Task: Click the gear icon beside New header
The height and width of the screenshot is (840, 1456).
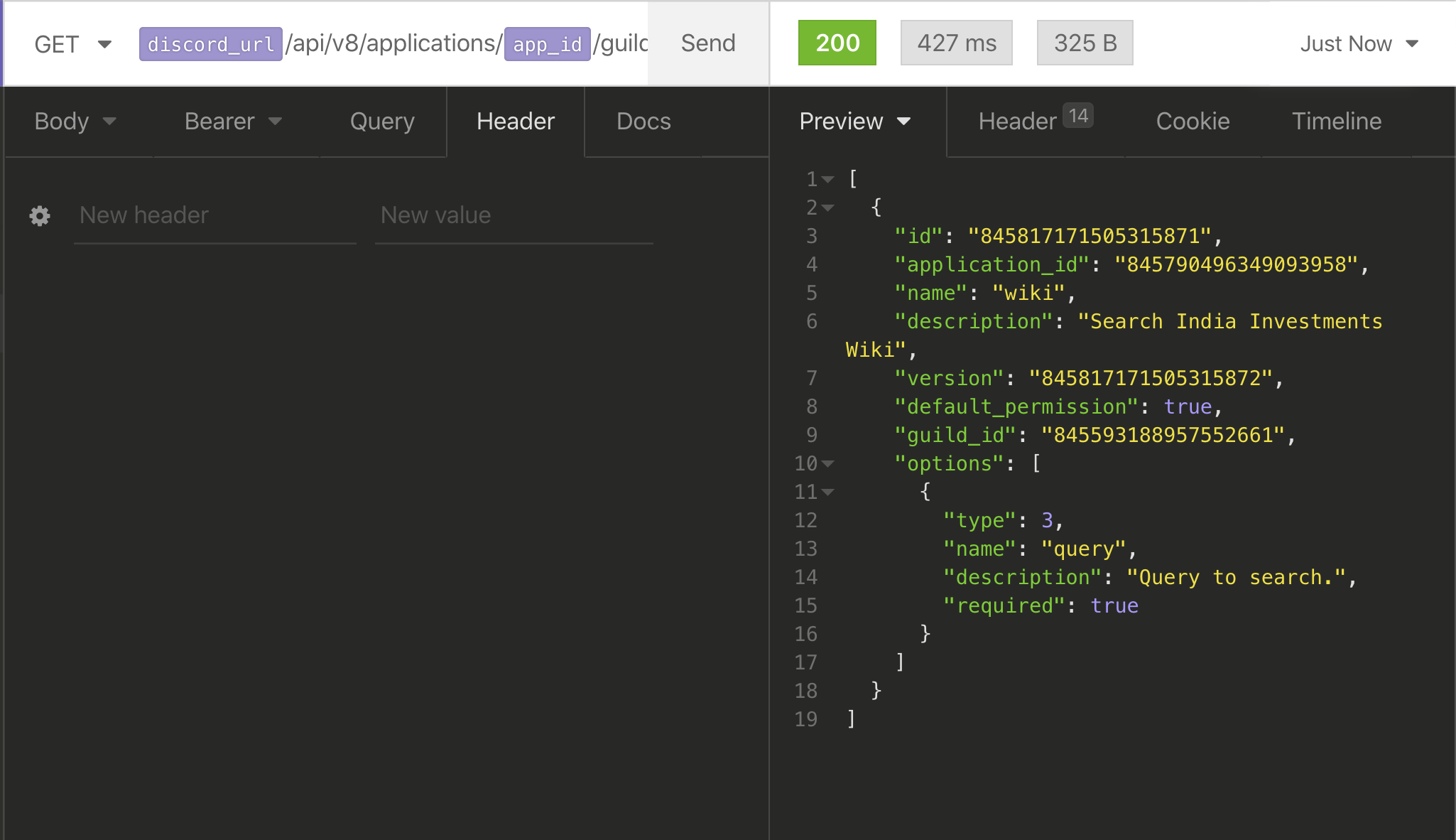Action: pyautogui.click(x=40, y=216)
